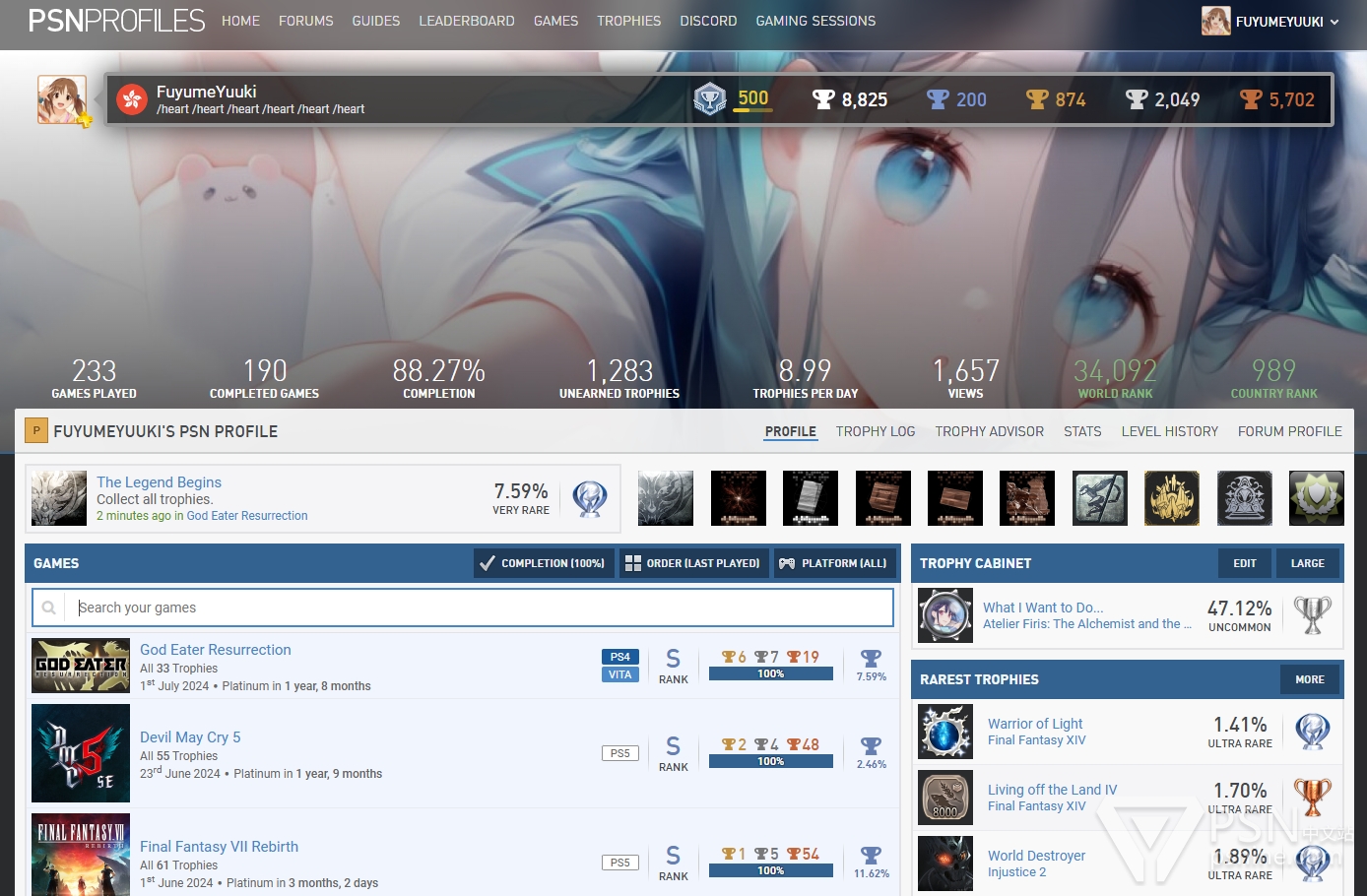Click the PSNProfiles site logo
This screenshot has width=1367, height=896.
coord(116,21)
